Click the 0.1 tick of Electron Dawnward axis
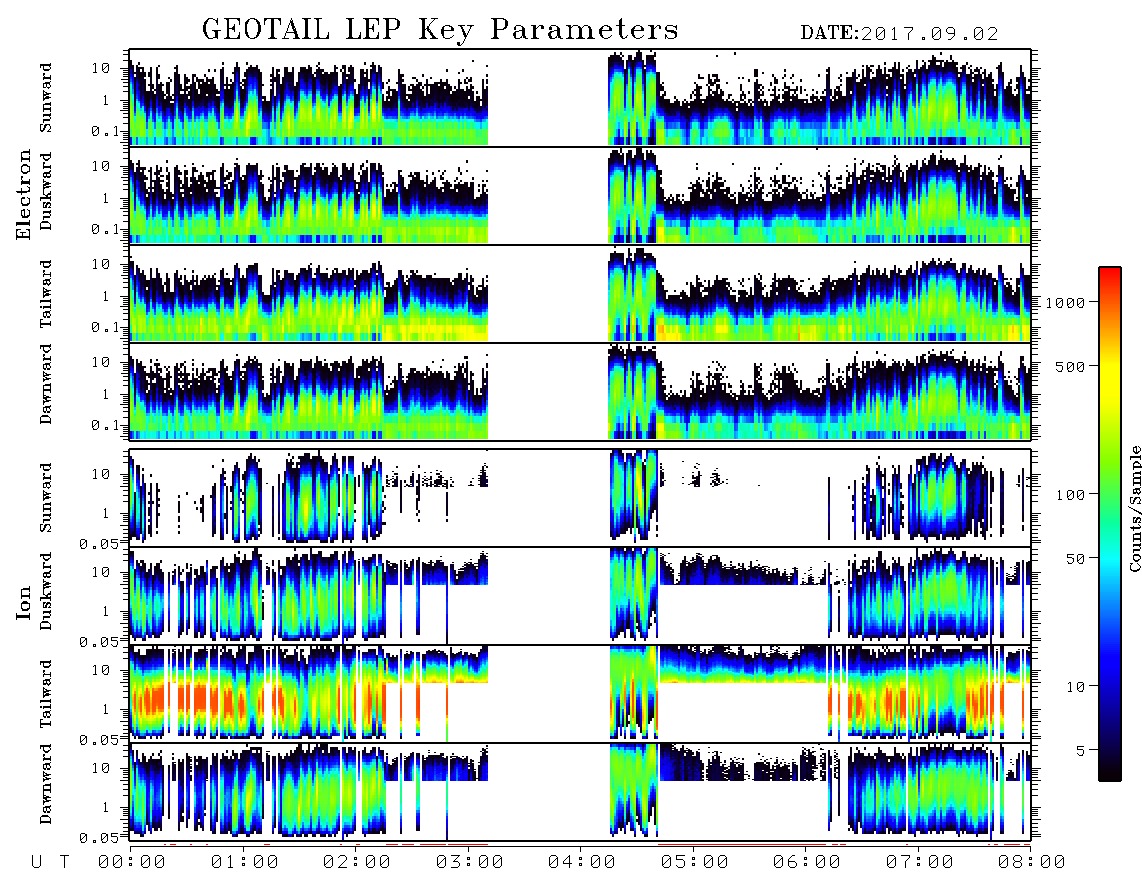This screenshot has height=880, width=1142. click(106, 425)
